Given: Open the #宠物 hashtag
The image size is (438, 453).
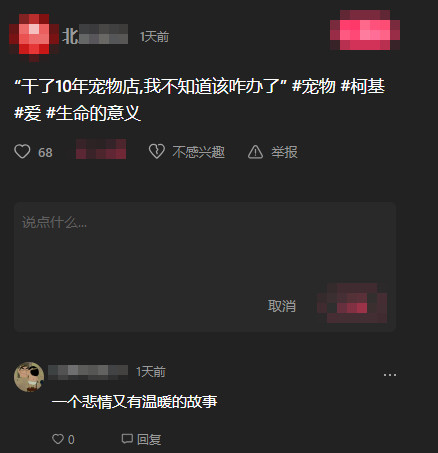Looking at the screenshot, I should [313, 86].
